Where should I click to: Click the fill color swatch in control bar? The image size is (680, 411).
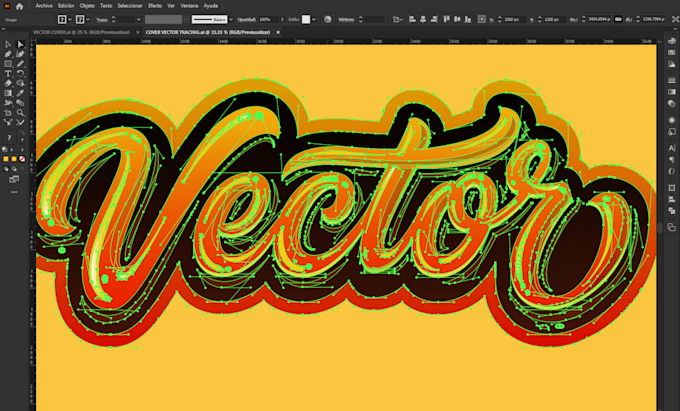[x=62, y=20]
